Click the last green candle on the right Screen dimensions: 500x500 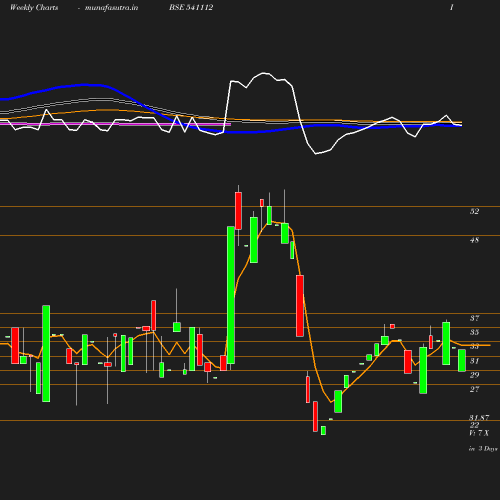coord(462,360)
